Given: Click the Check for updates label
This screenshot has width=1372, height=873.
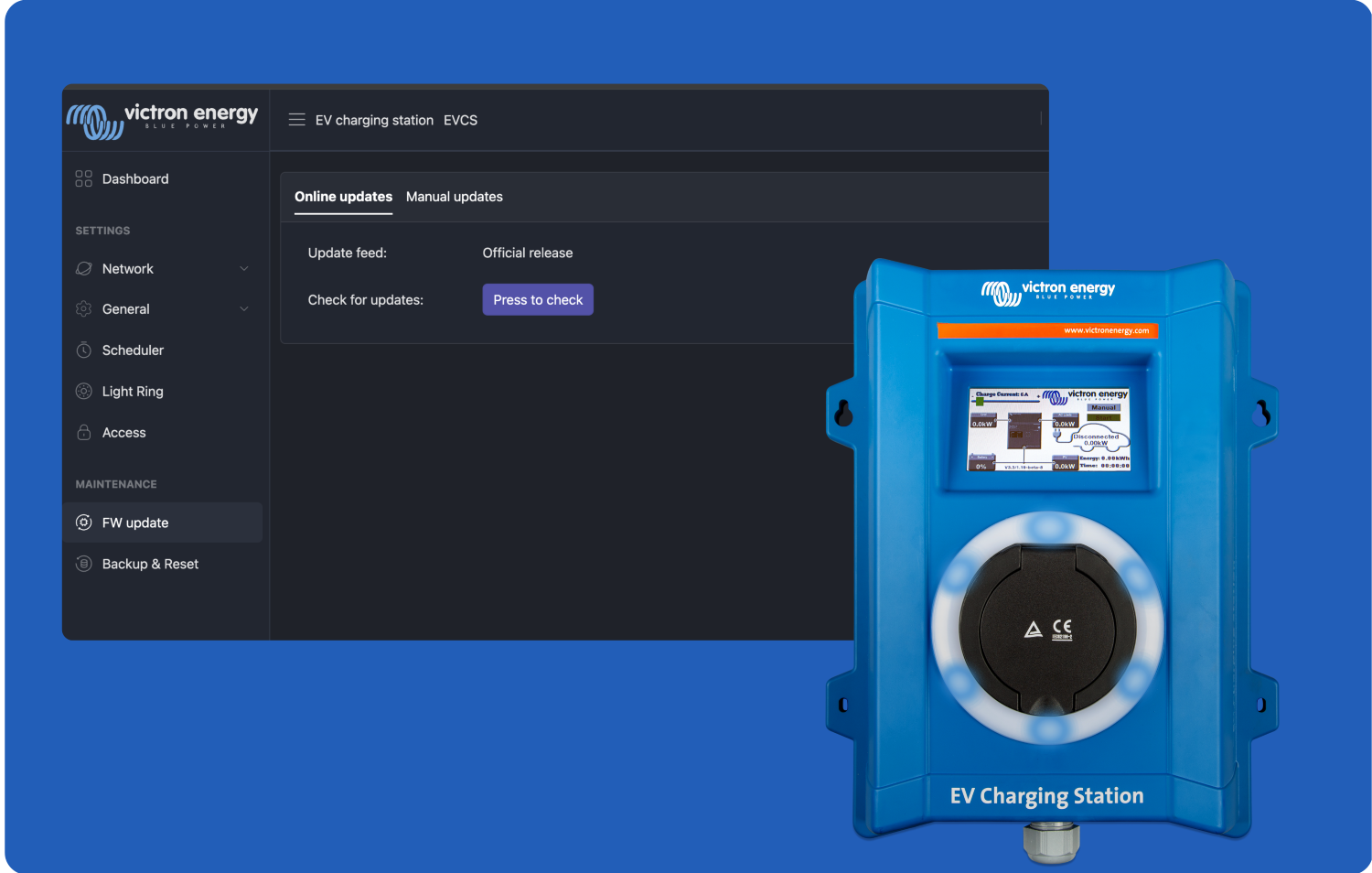Looking at the screenshot, I should click(366, 299).
